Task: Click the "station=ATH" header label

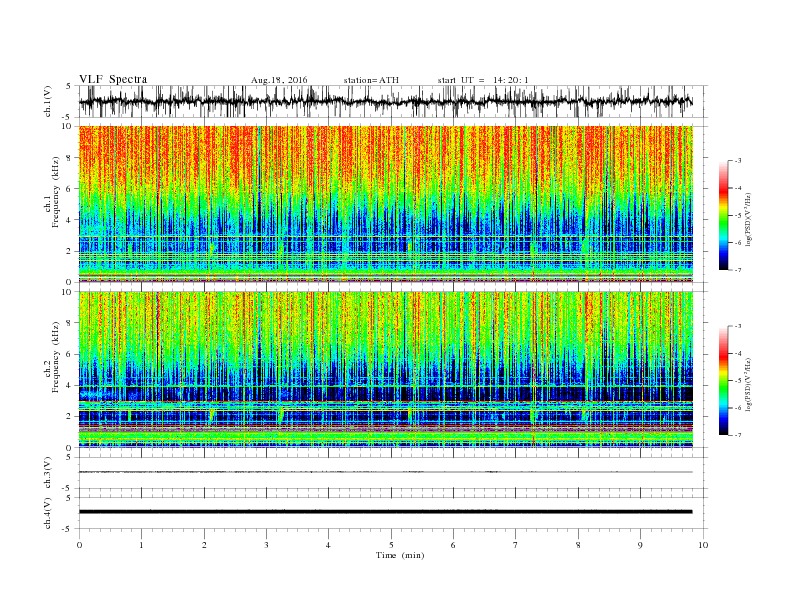Action: (371, 80)
